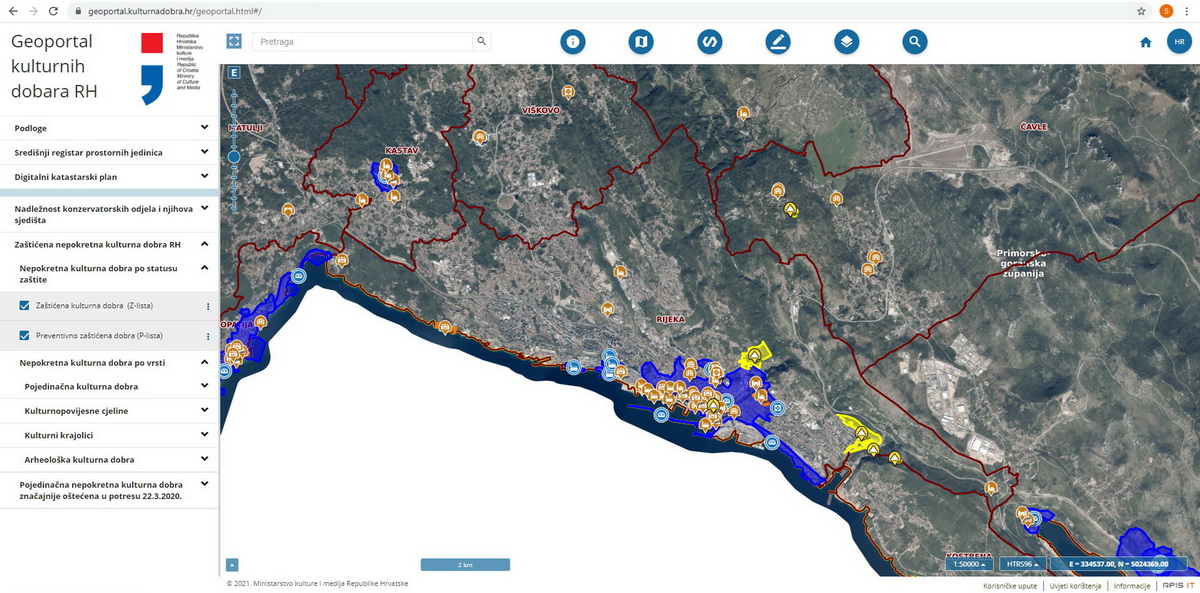Expand Digitalni katastarski plan section

pos(204,176)
